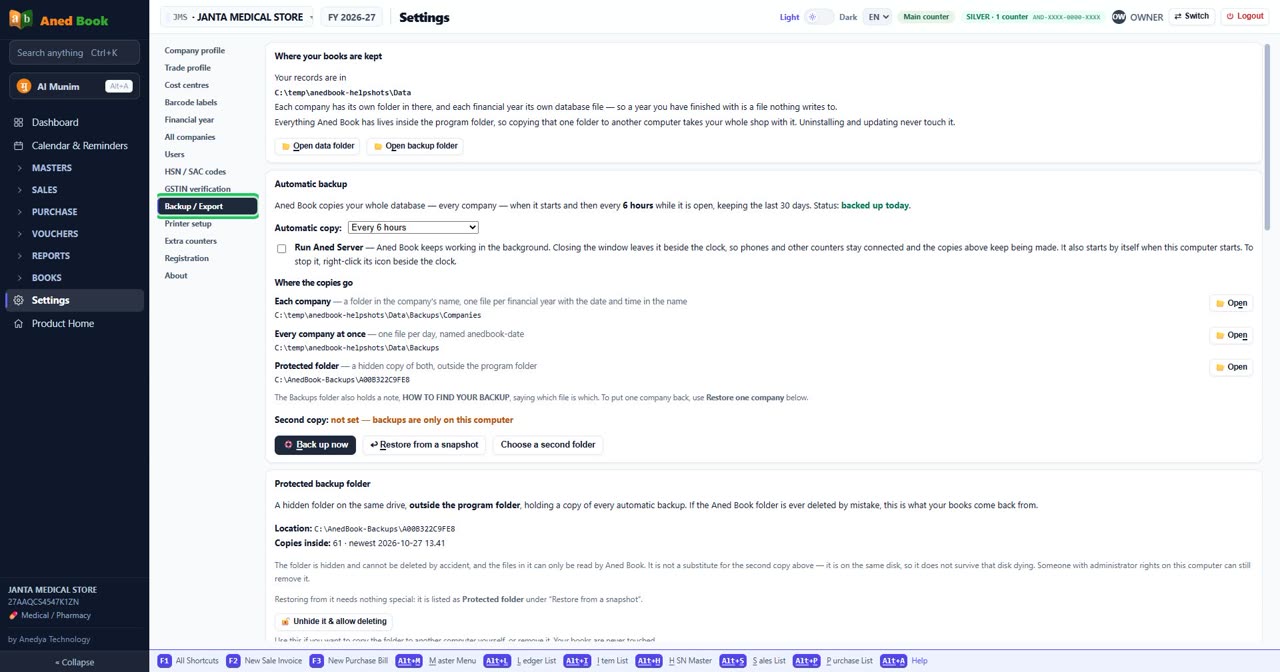The width and height of the screenshot is (1280, 672).
Task: Click the F2 New Sale Invoice shortcut
Action: tap(264, 661)
